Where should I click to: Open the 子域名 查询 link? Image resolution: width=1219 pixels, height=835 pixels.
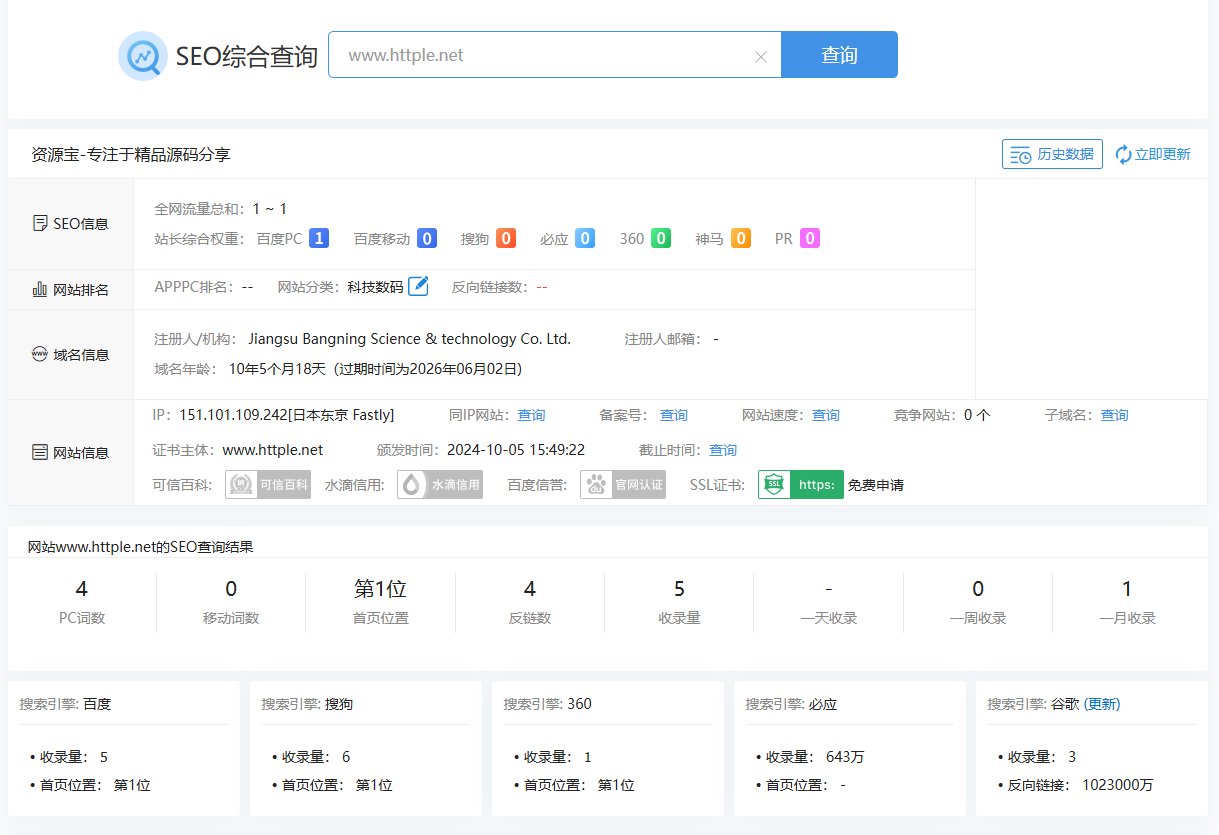click(1114, 414)
